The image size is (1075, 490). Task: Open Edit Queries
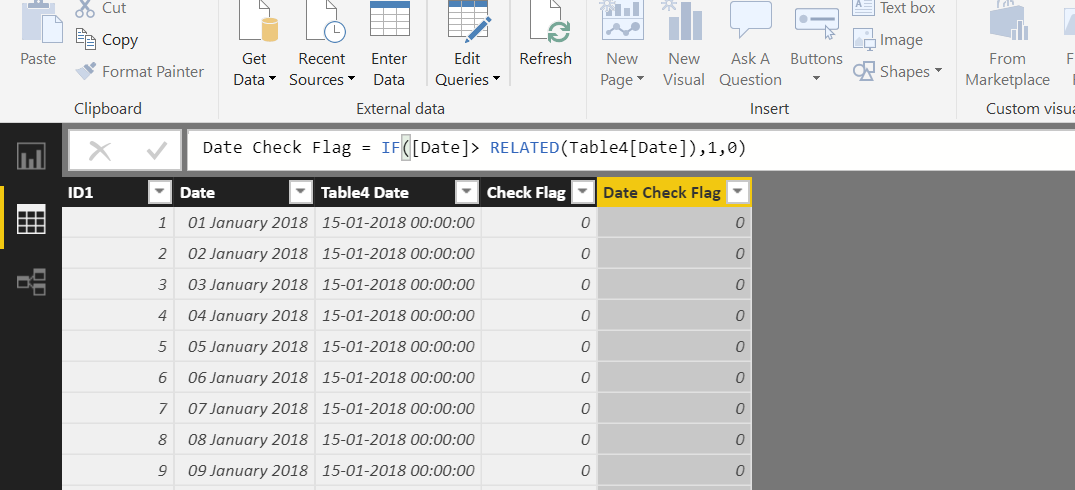(x=468, y=45)
